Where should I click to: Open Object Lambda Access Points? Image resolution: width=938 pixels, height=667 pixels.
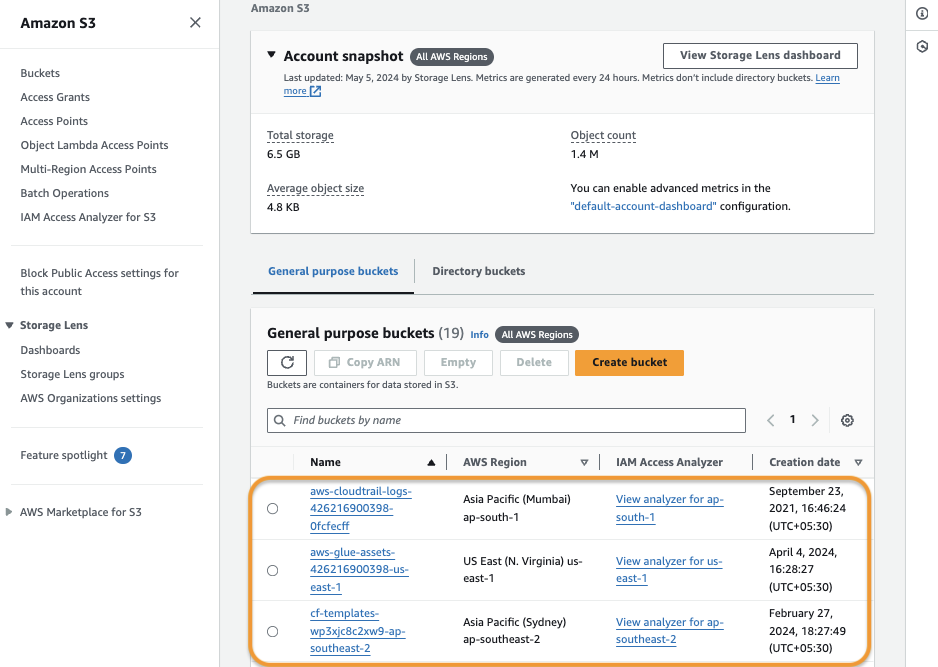[95, 145]
